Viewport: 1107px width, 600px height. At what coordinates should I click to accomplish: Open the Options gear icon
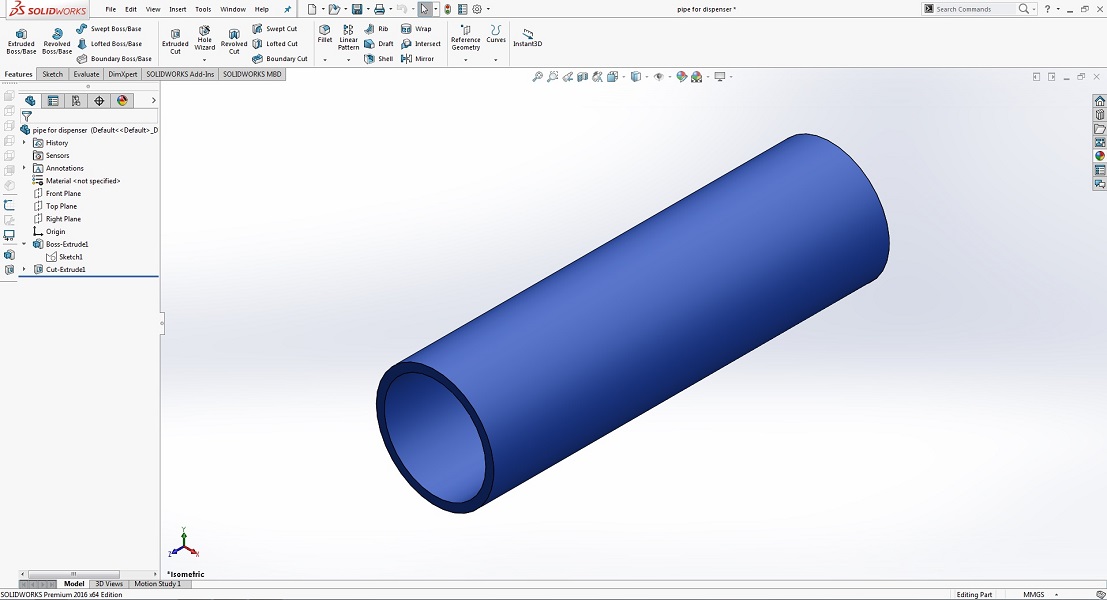[477, 9]
